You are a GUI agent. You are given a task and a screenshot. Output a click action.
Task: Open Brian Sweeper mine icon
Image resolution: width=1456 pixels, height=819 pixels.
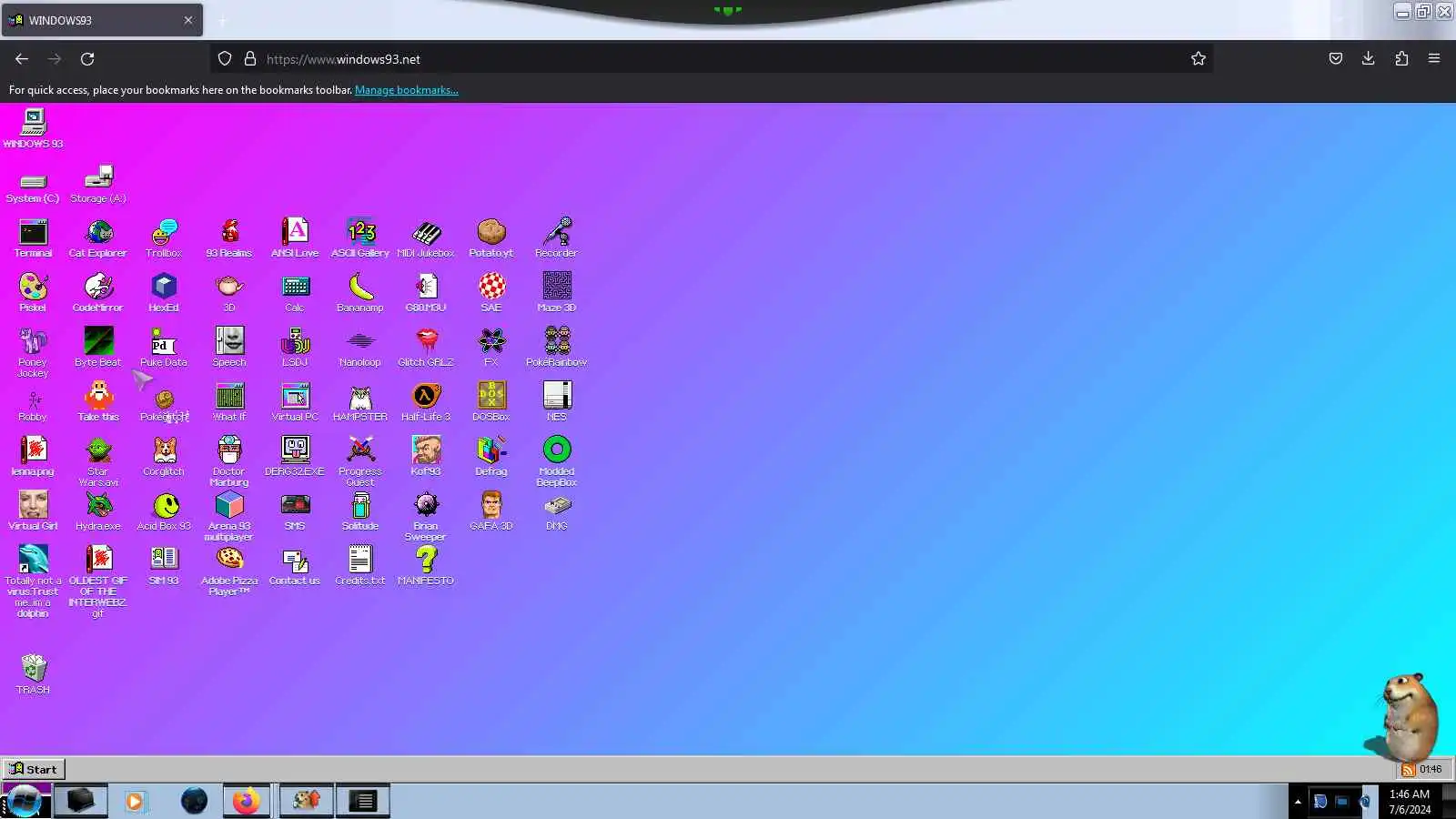[426, 517]
